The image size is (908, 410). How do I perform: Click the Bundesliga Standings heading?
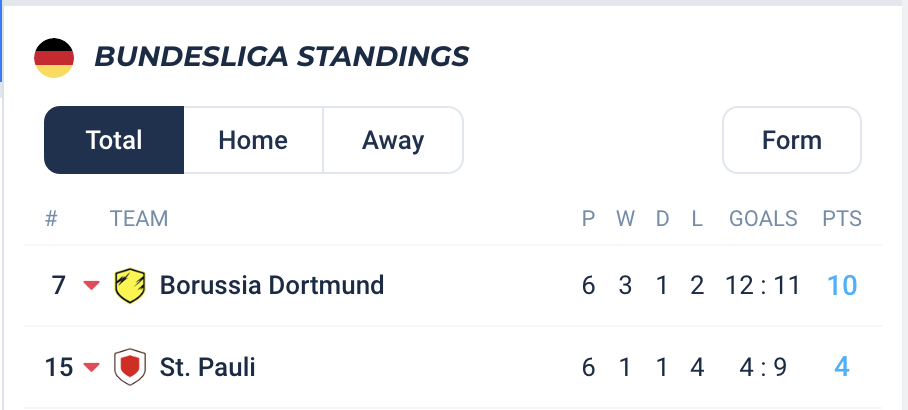281,57
